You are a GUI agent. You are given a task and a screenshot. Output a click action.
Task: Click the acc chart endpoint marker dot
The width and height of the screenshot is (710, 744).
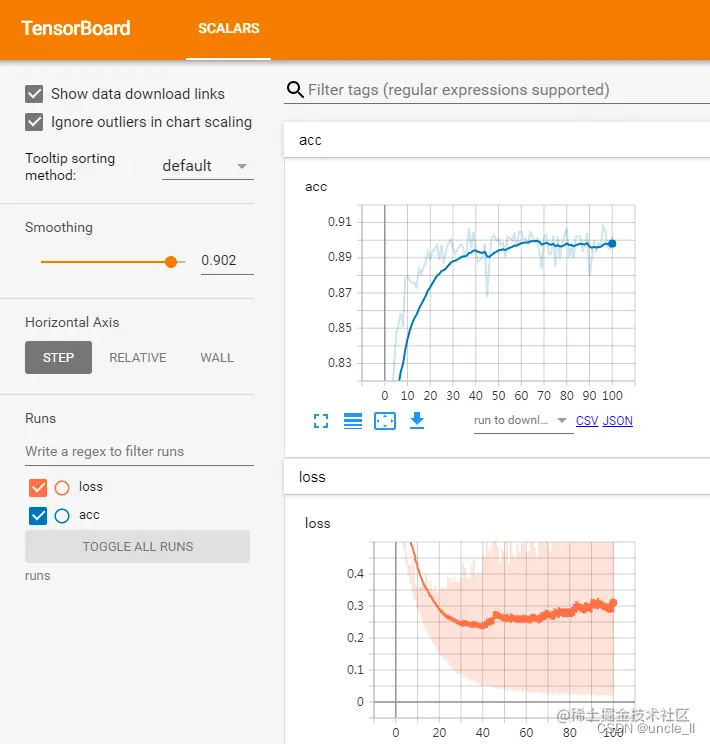(612, 243)
